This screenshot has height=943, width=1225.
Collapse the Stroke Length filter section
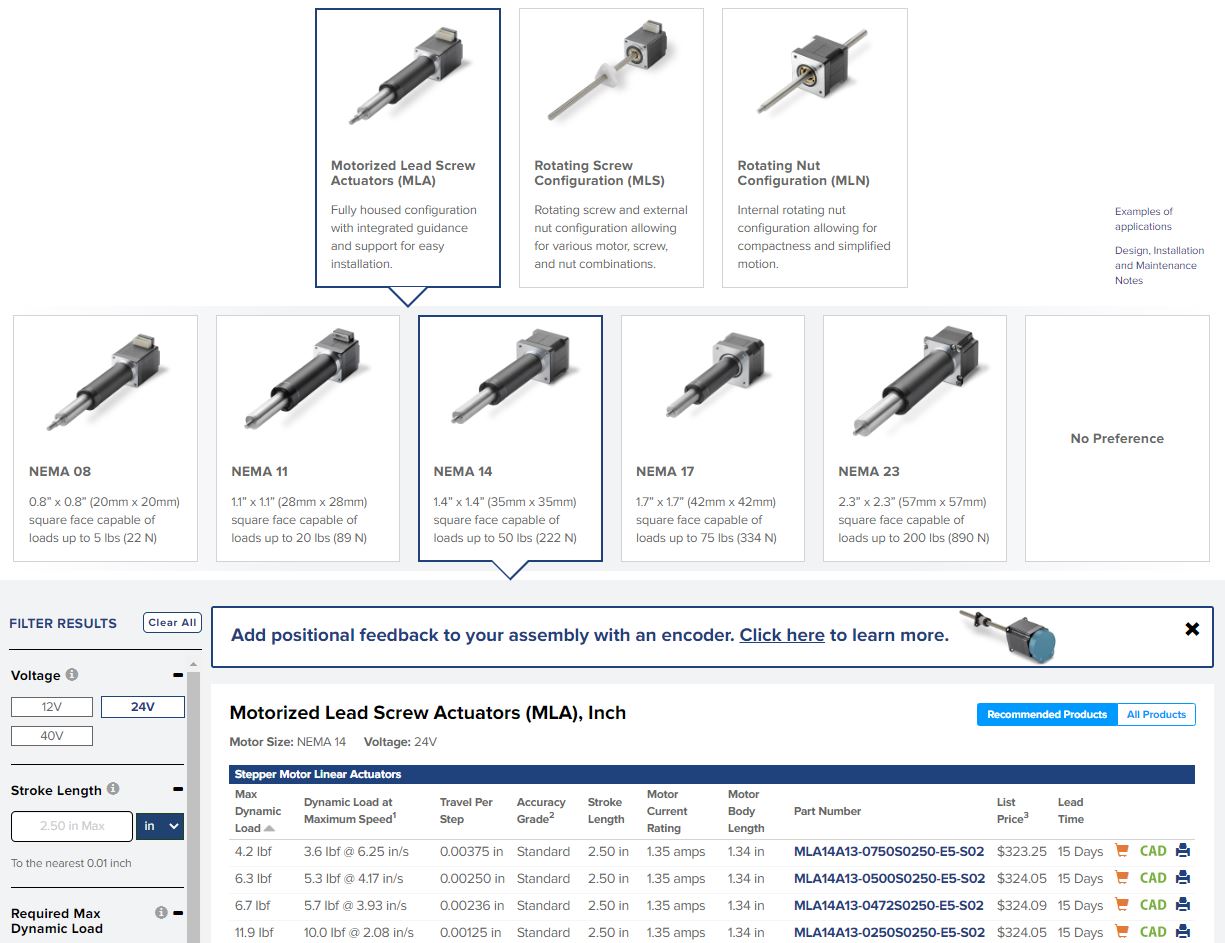[178, 790]
